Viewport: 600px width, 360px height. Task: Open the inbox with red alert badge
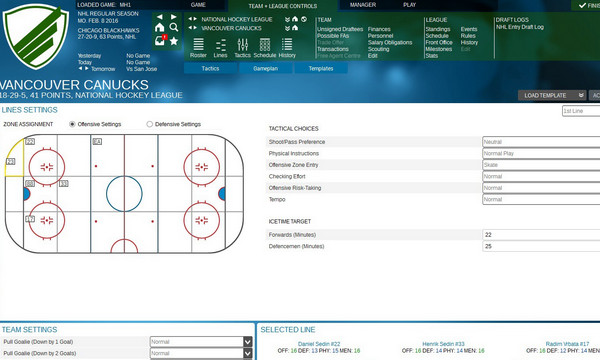(x=161, y=40)
